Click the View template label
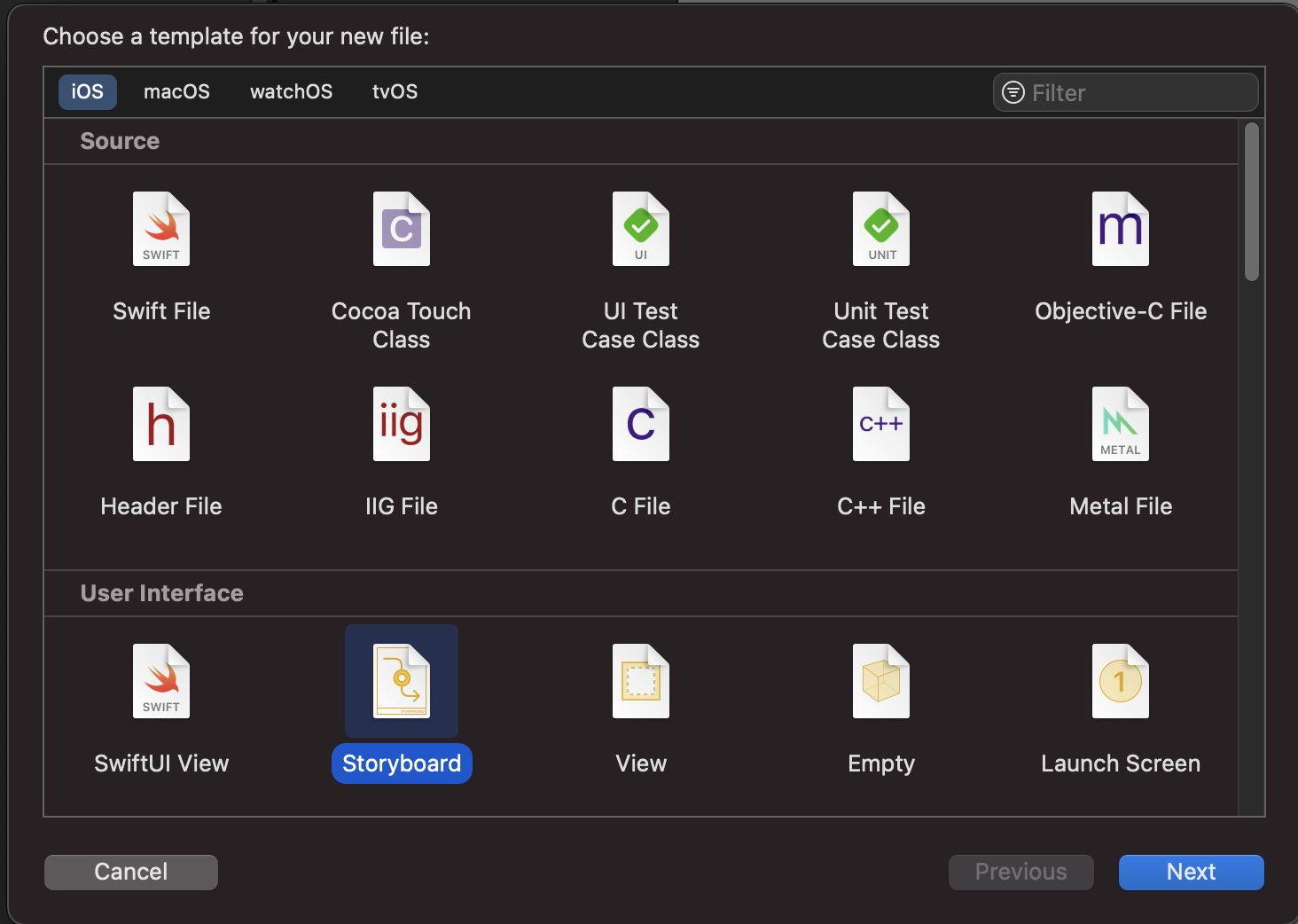Viewport: 1298px width, 924px height. tap(641, 763)
